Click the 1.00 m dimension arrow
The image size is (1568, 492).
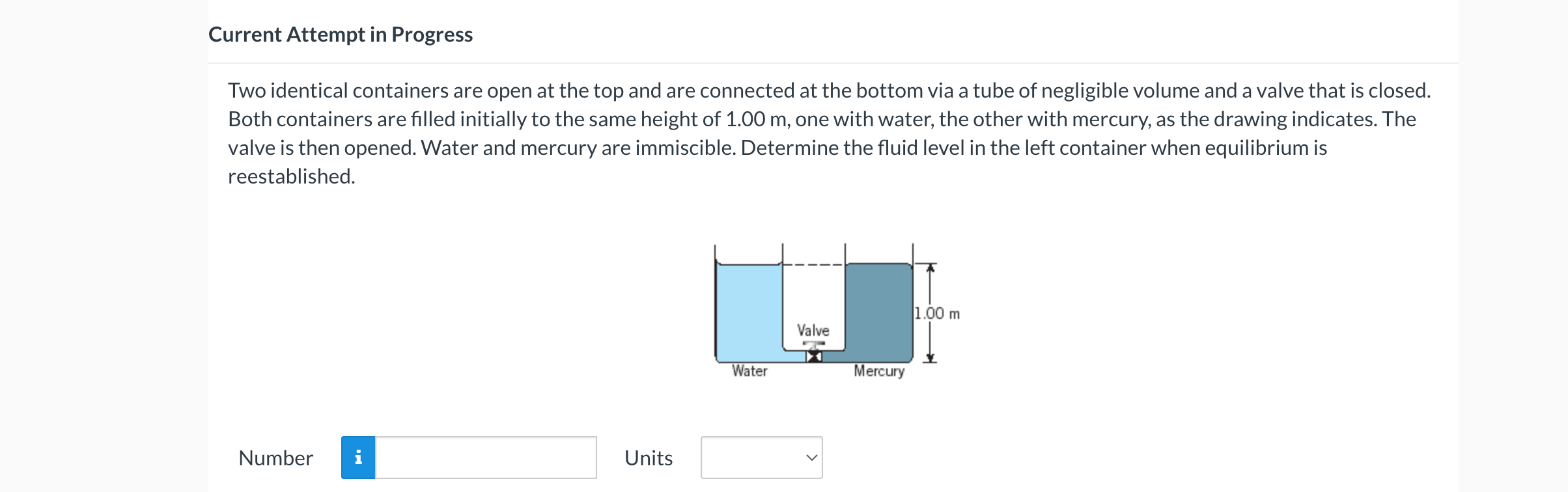click(930, 312)
